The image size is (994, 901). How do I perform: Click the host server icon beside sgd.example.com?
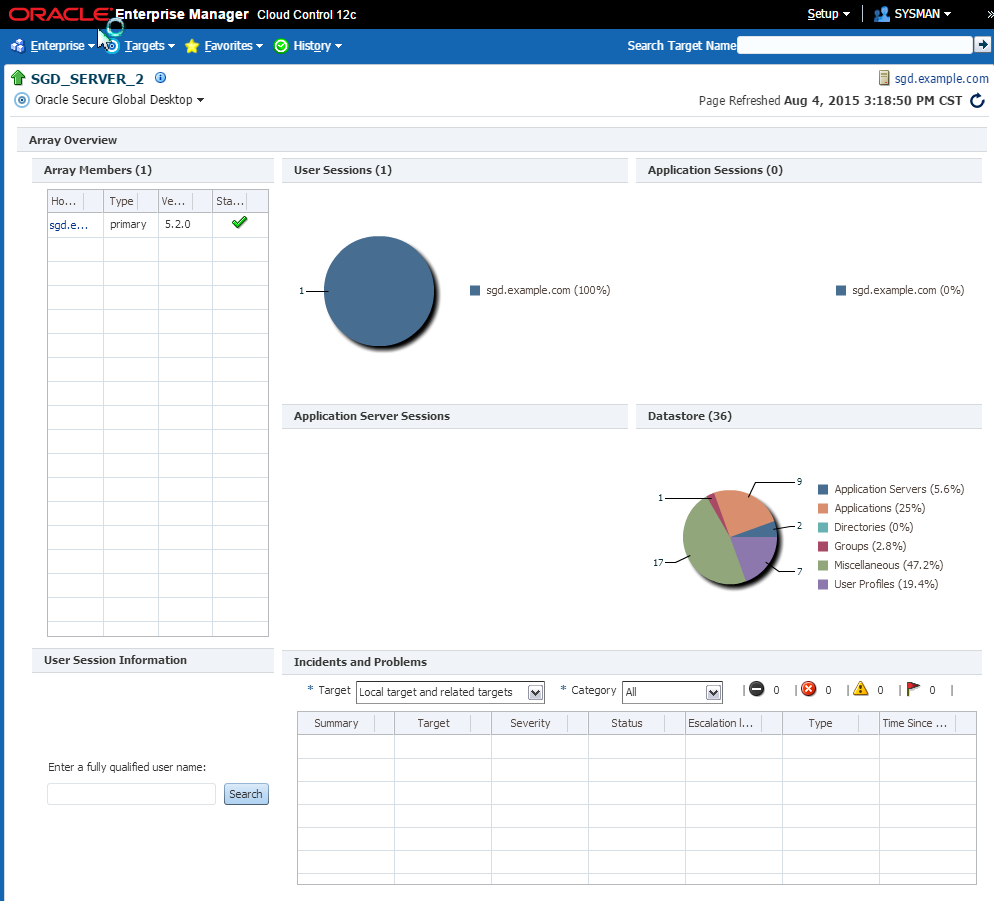point(884,78)
